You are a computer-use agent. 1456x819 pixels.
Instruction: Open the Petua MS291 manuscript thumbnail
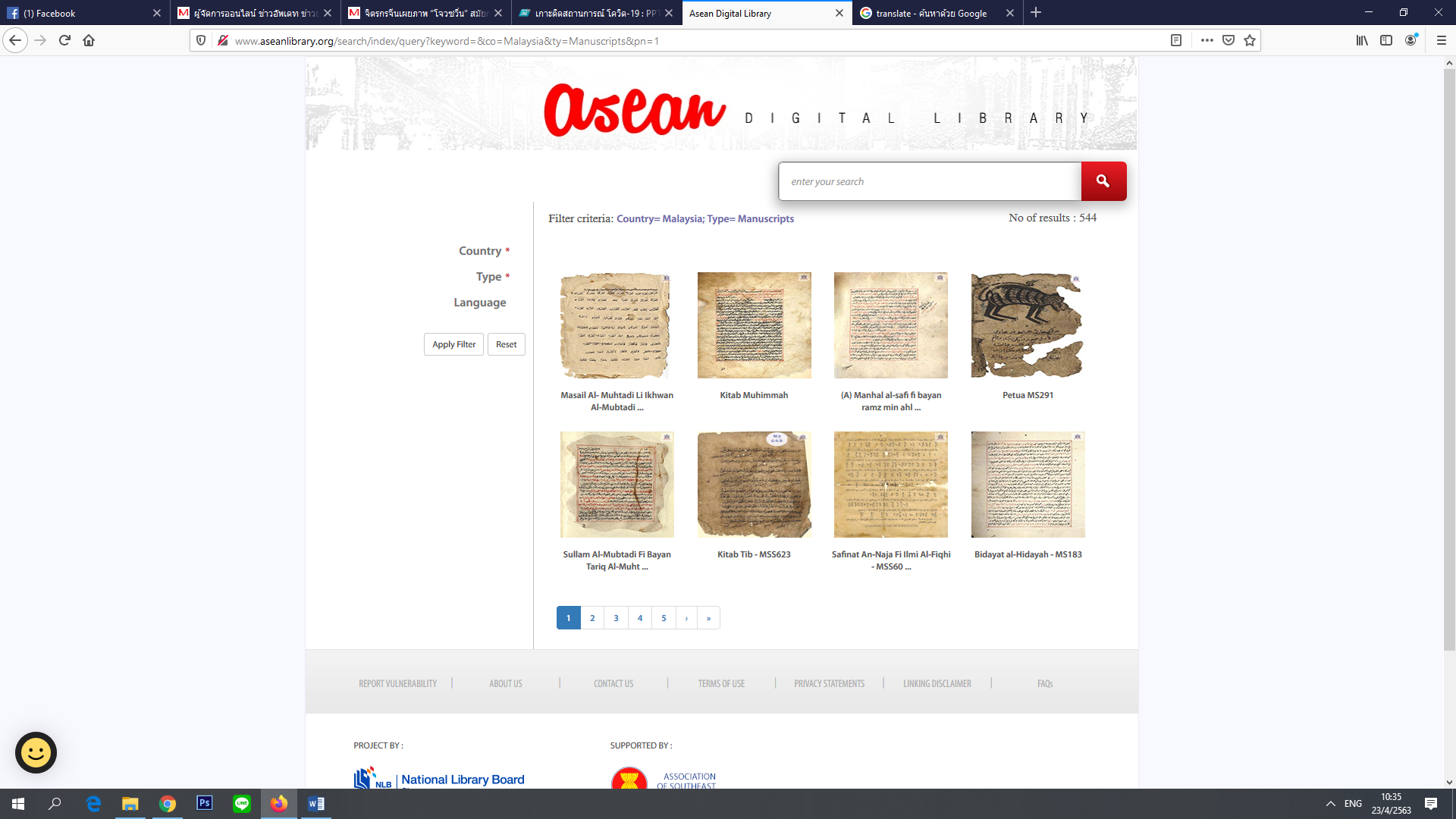pos(1028,325)
